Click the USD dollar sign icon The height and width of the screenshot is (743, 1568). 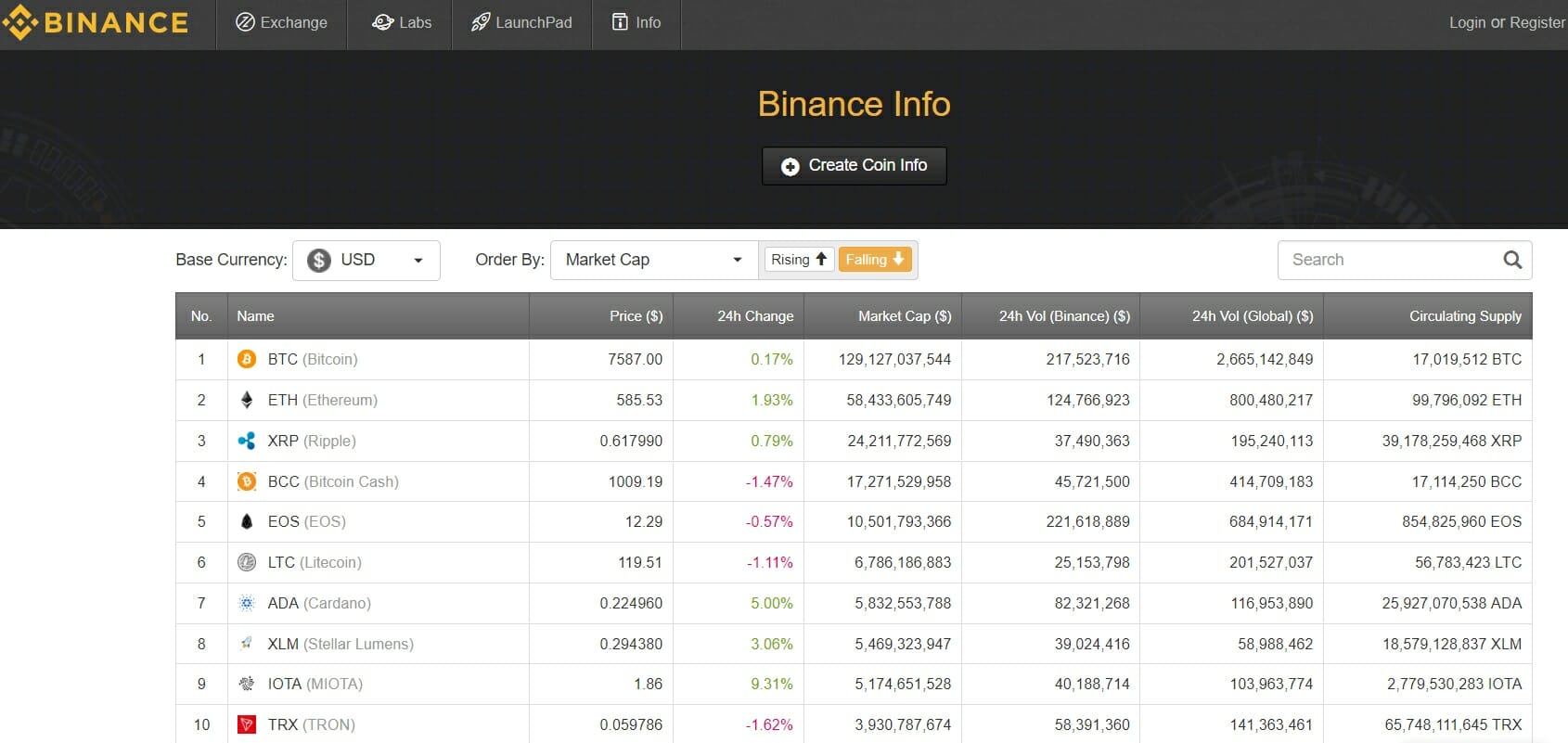[x=319, y=261]
